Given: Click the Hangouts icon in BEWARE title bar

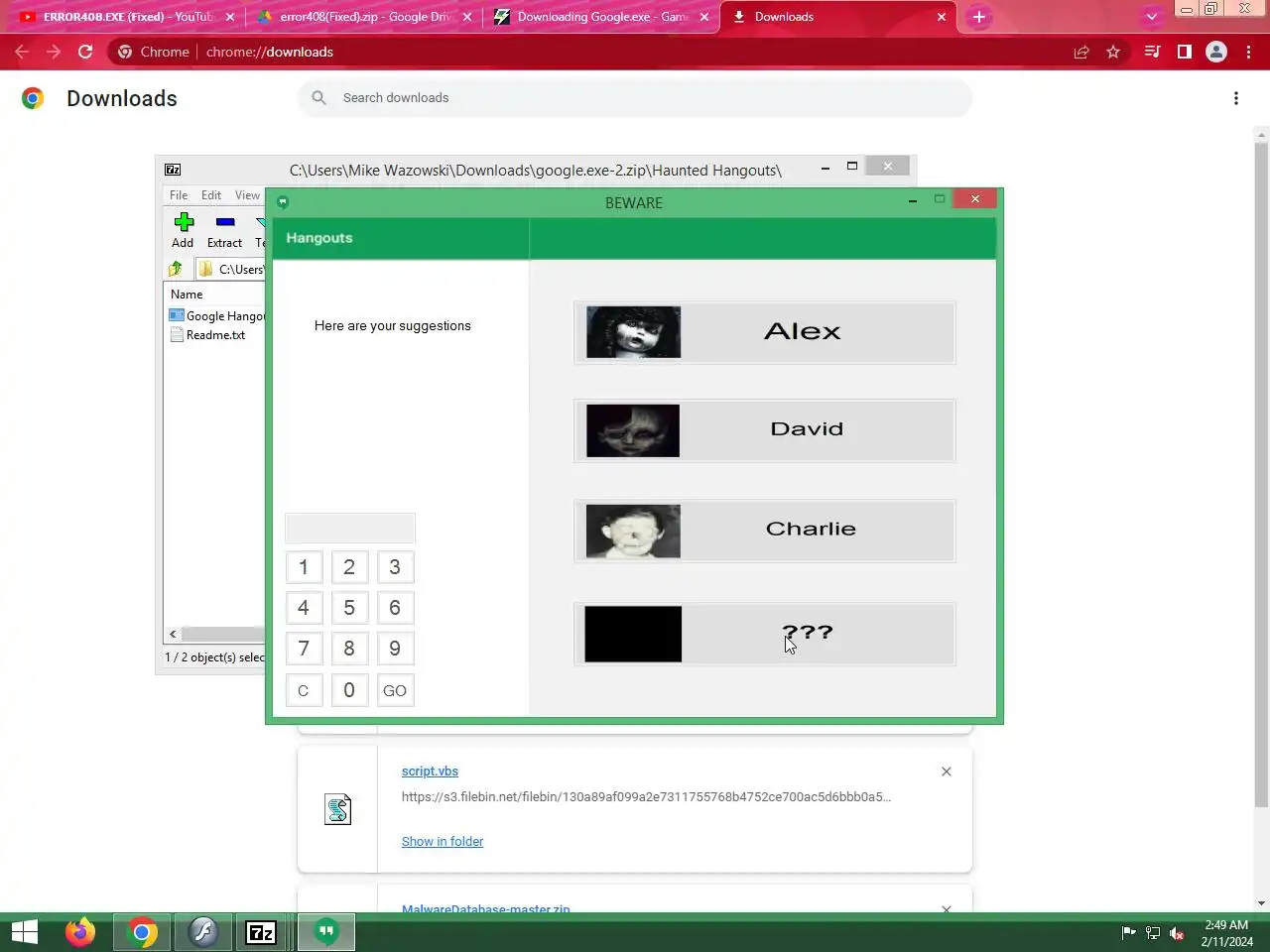Looking at the screenshot, I should point(283,202).
